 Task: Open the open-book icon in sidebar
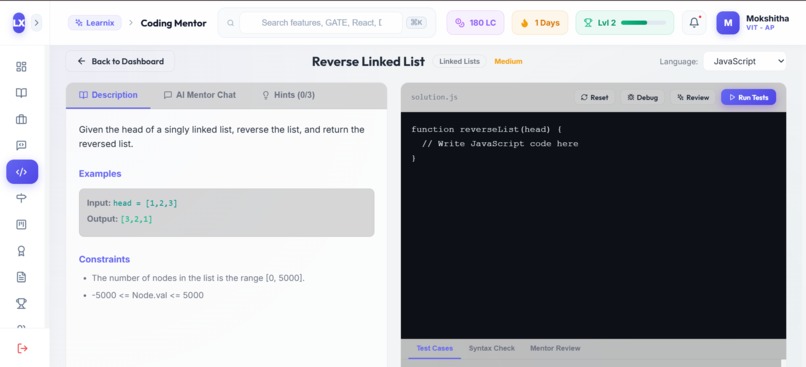pyautogui.click(x=21, y=93)
